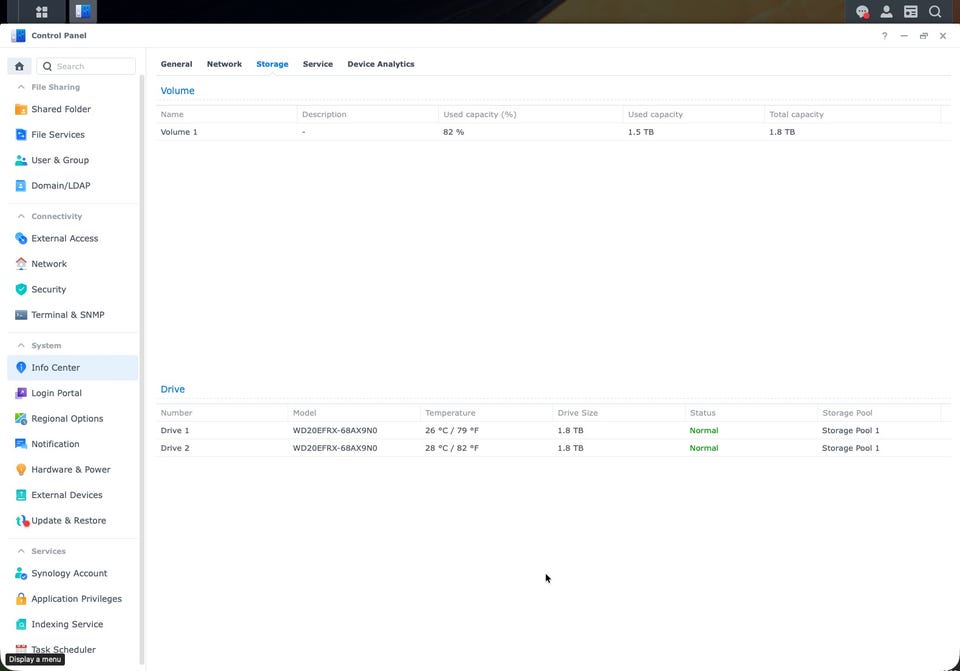The height and width of the screenshot is (671, 960).
Task: Open External Access settings
Action: point(72,238)
